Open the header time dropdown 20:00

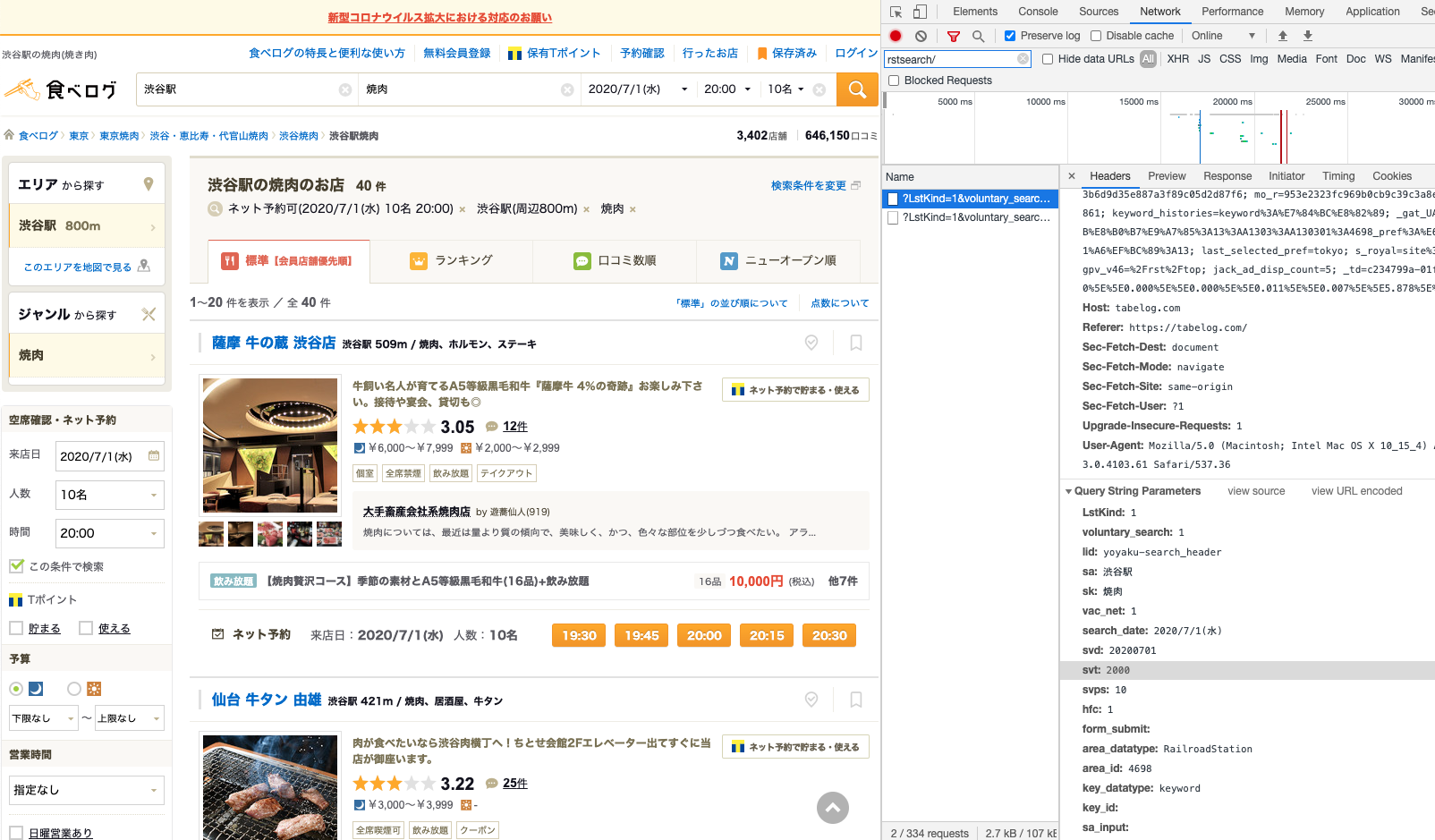click(727, 89)
